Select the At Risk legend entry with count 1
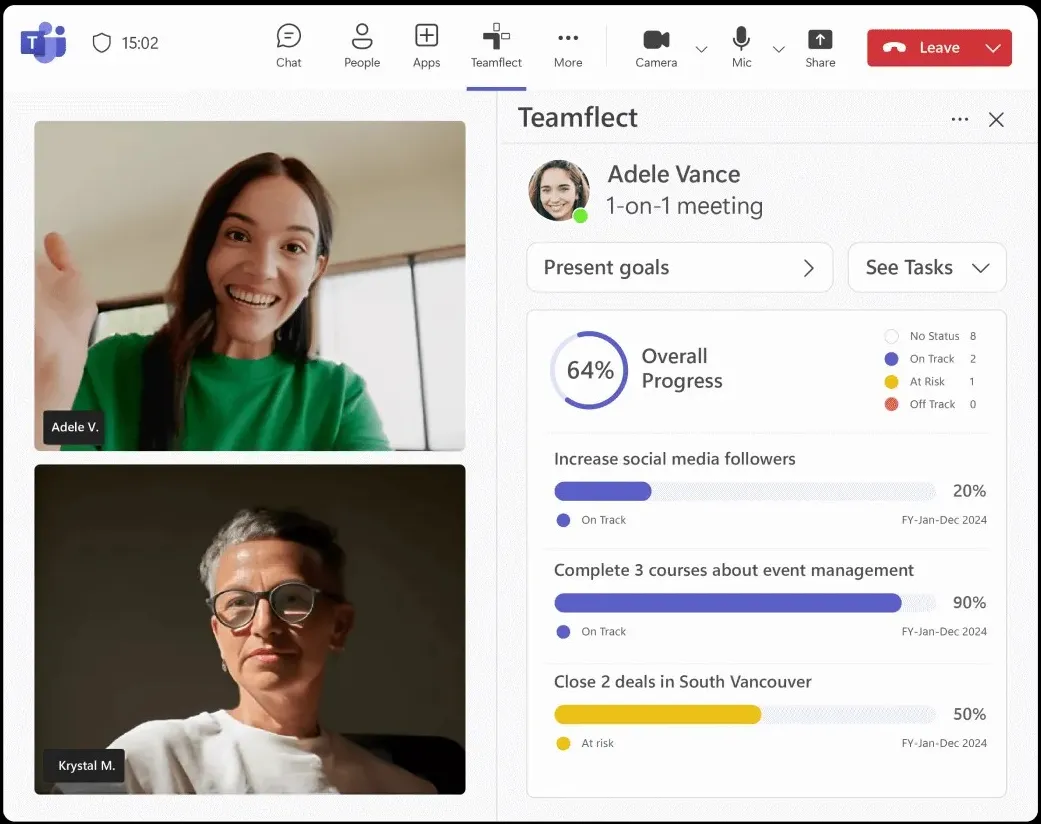The image size is (1041, 824). click(x=929, y=381)
